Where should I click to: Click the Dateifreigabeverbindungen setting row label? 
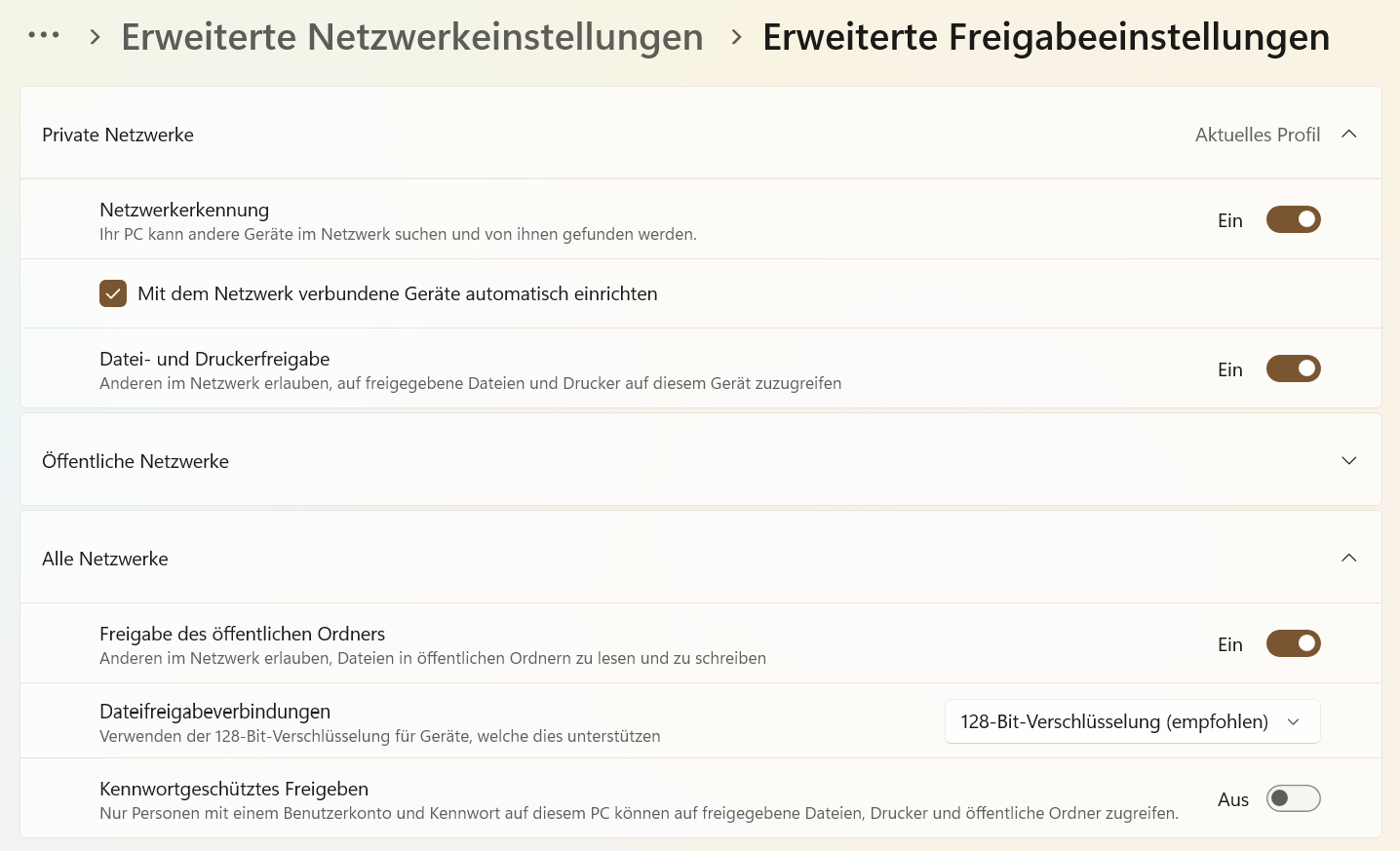(x=214, y=712)
